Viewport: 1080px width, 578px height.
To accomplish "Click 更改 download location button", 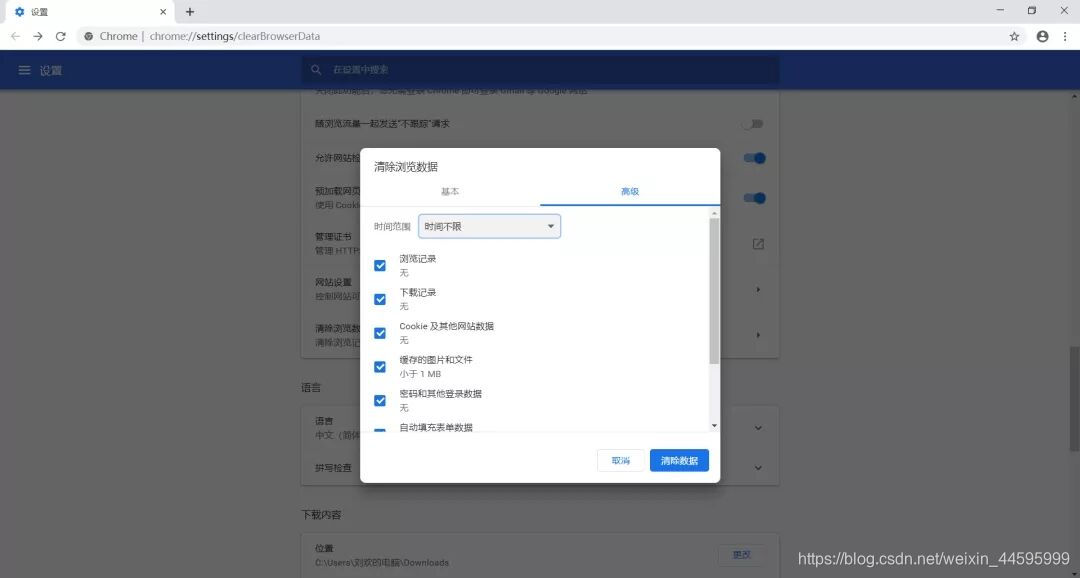I will pos(741,555).
